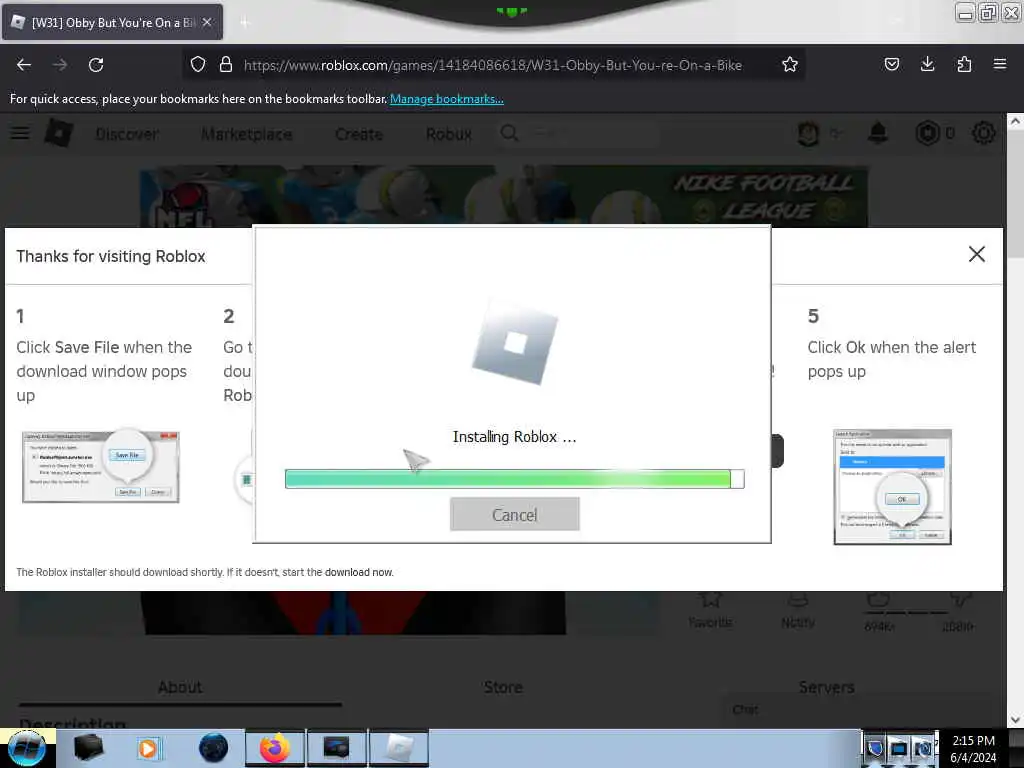Go to home via Roblox logo
This screenshot has height=768, width=1024.
click(59, 133)
